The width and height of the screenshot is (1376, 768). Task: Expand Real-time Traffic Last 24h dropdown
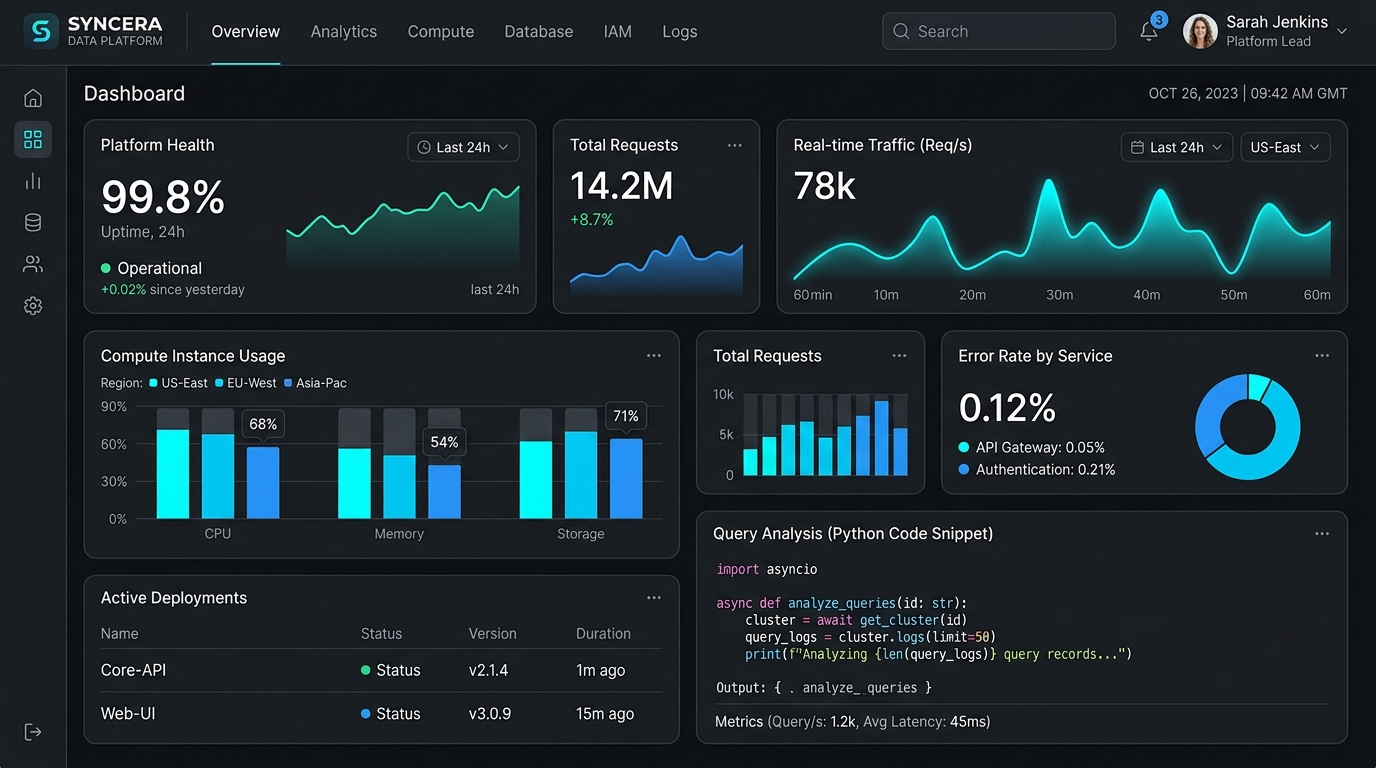(1176, 147)
